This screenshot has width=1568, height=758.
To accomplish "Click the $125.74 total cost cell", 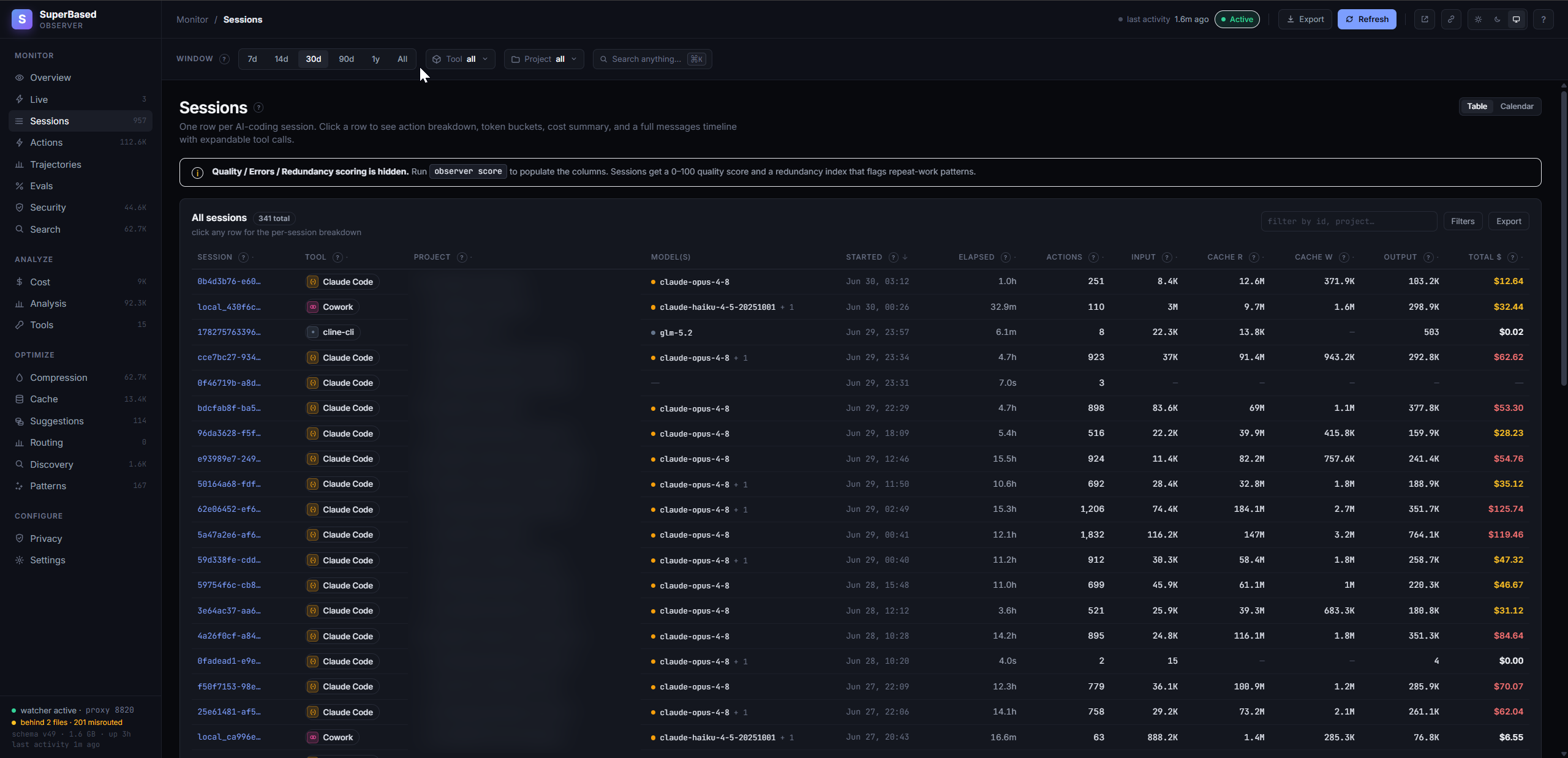I will (1506, 509).
